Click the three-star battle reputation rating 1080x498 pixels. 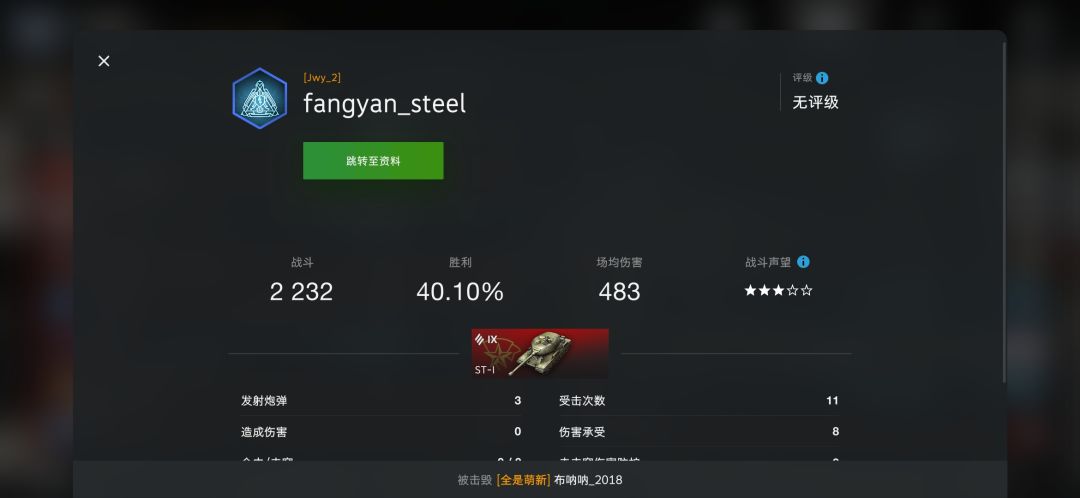(778, 291)
